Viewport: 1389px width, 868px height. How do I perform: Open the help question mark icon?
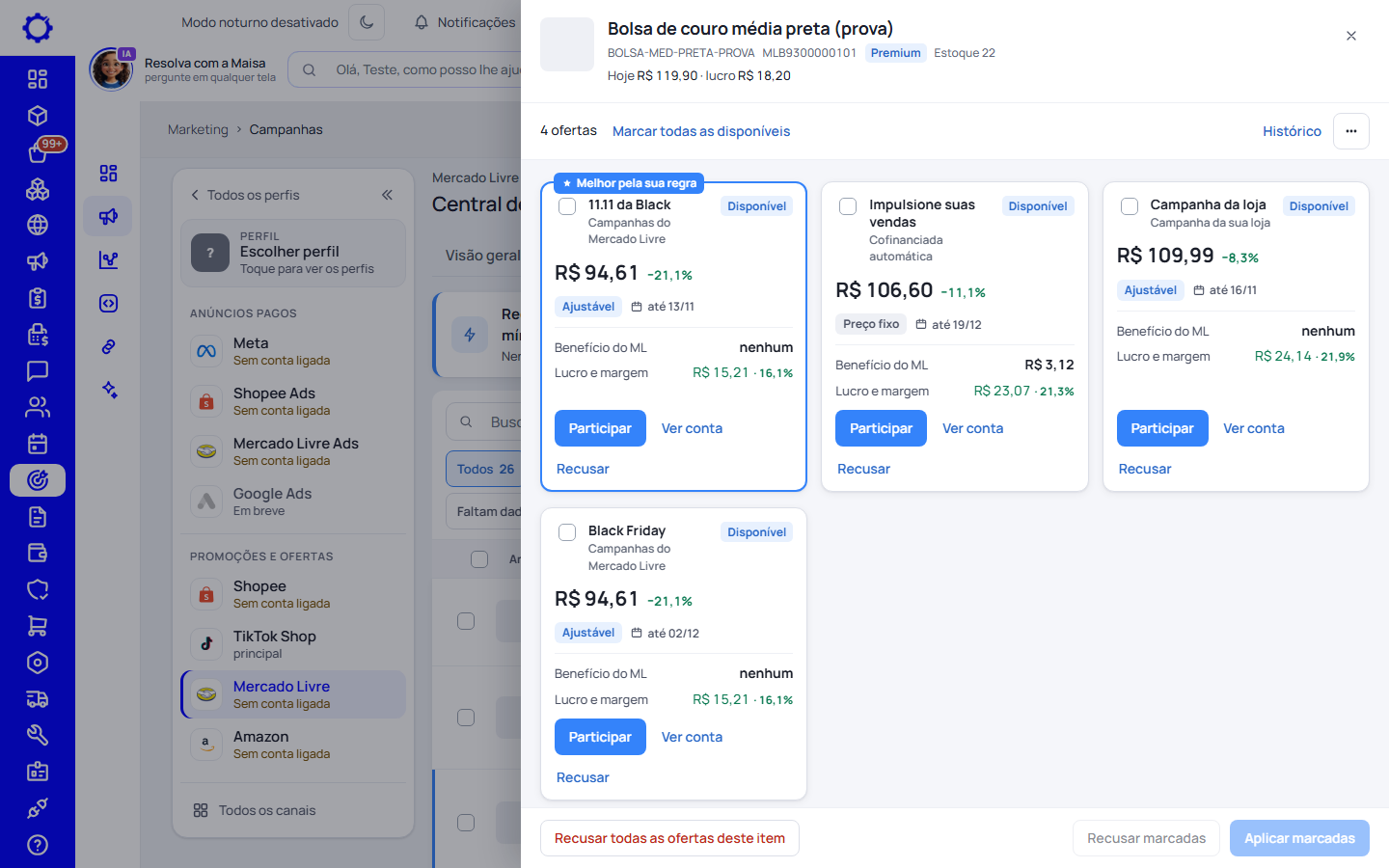coord(38,845)
